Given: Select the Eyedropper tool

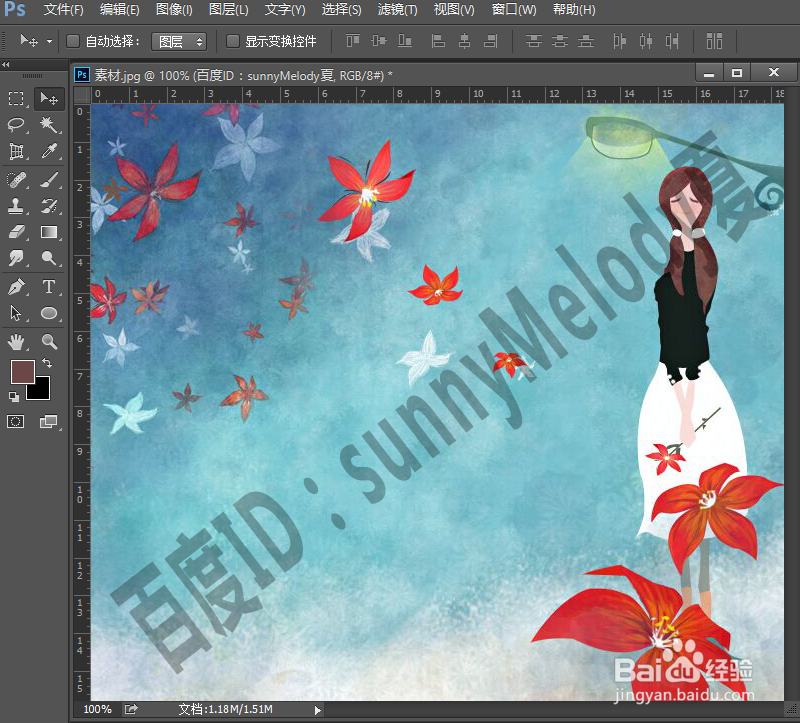Looking at the screenshot, I should click(49, 151).
